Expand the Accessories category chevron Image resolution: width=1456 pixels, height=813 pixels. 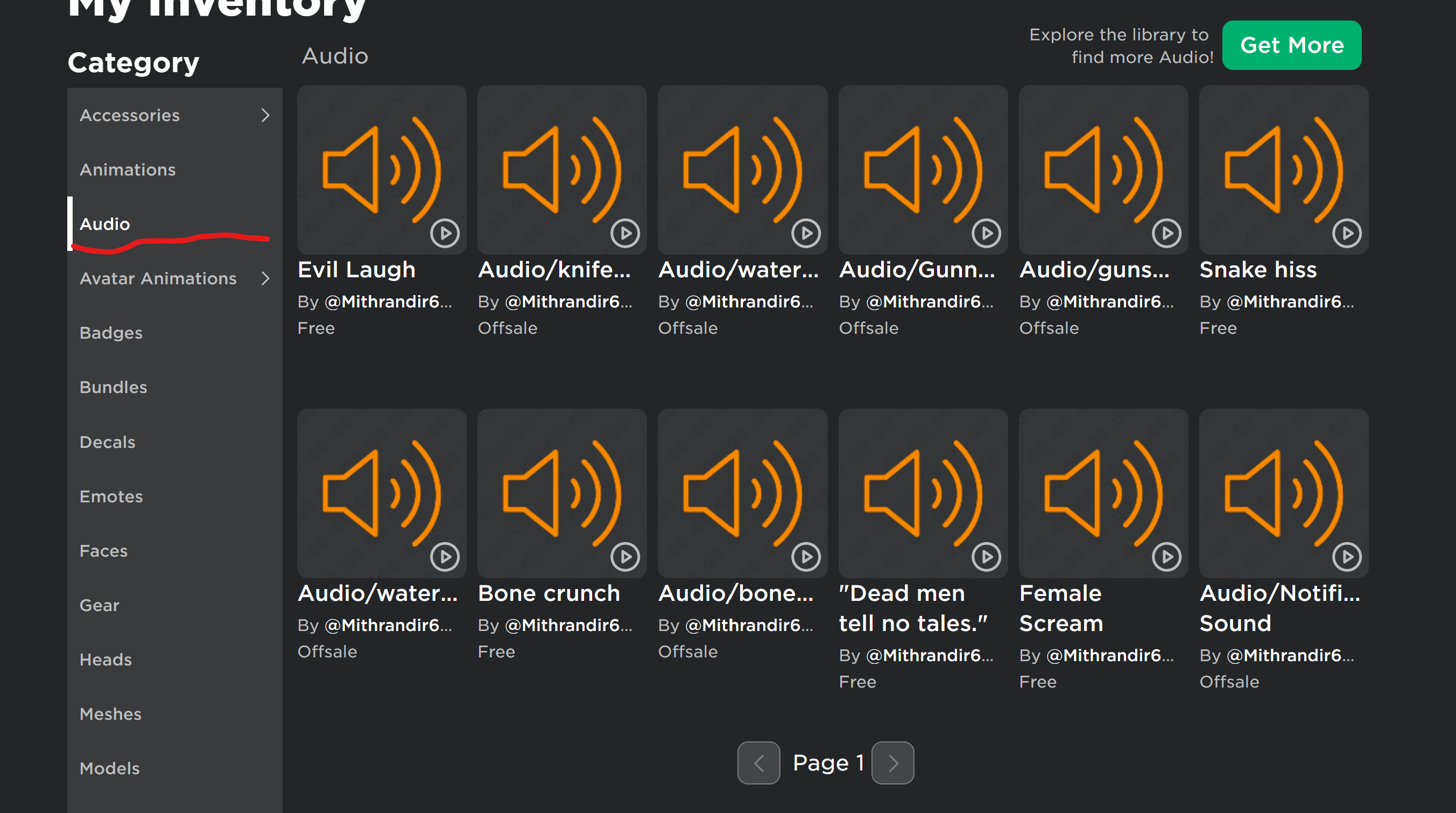[x=265, y=115]
